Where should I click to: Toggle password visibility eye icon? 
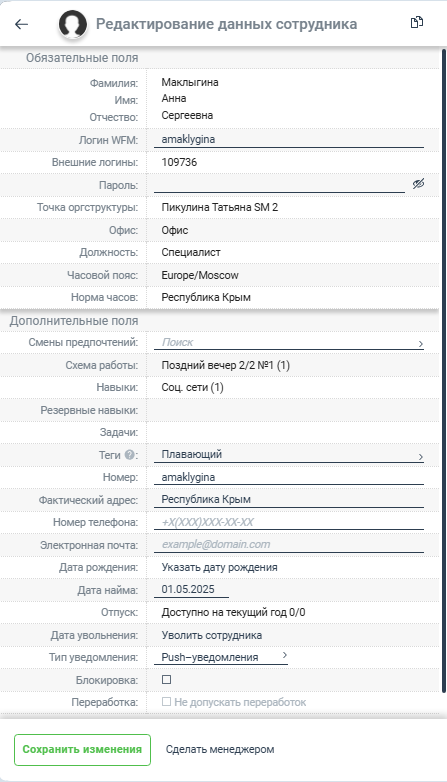418,184
